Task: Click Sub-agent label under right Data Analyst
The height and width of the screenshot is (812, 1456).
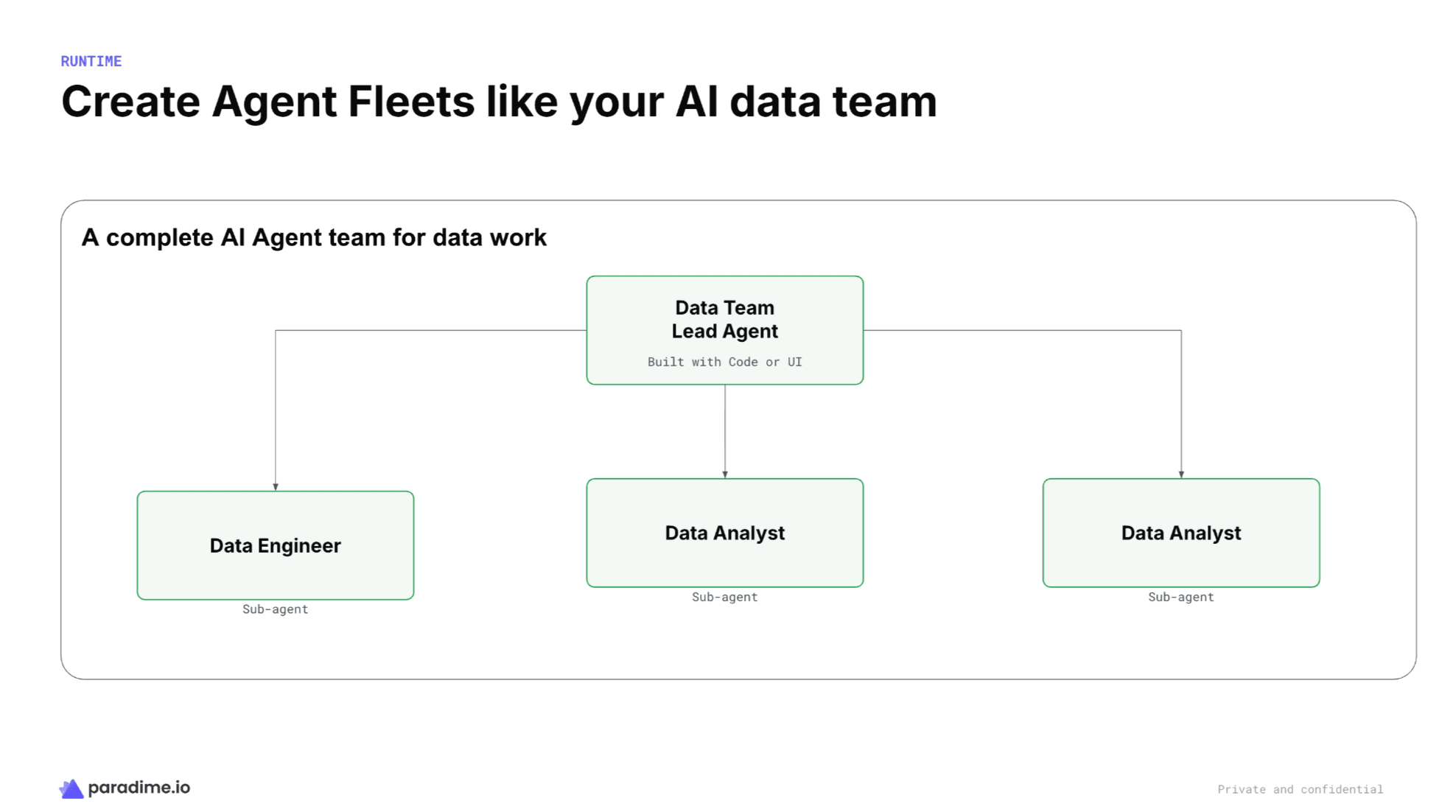Action: tap(1181, 597)
